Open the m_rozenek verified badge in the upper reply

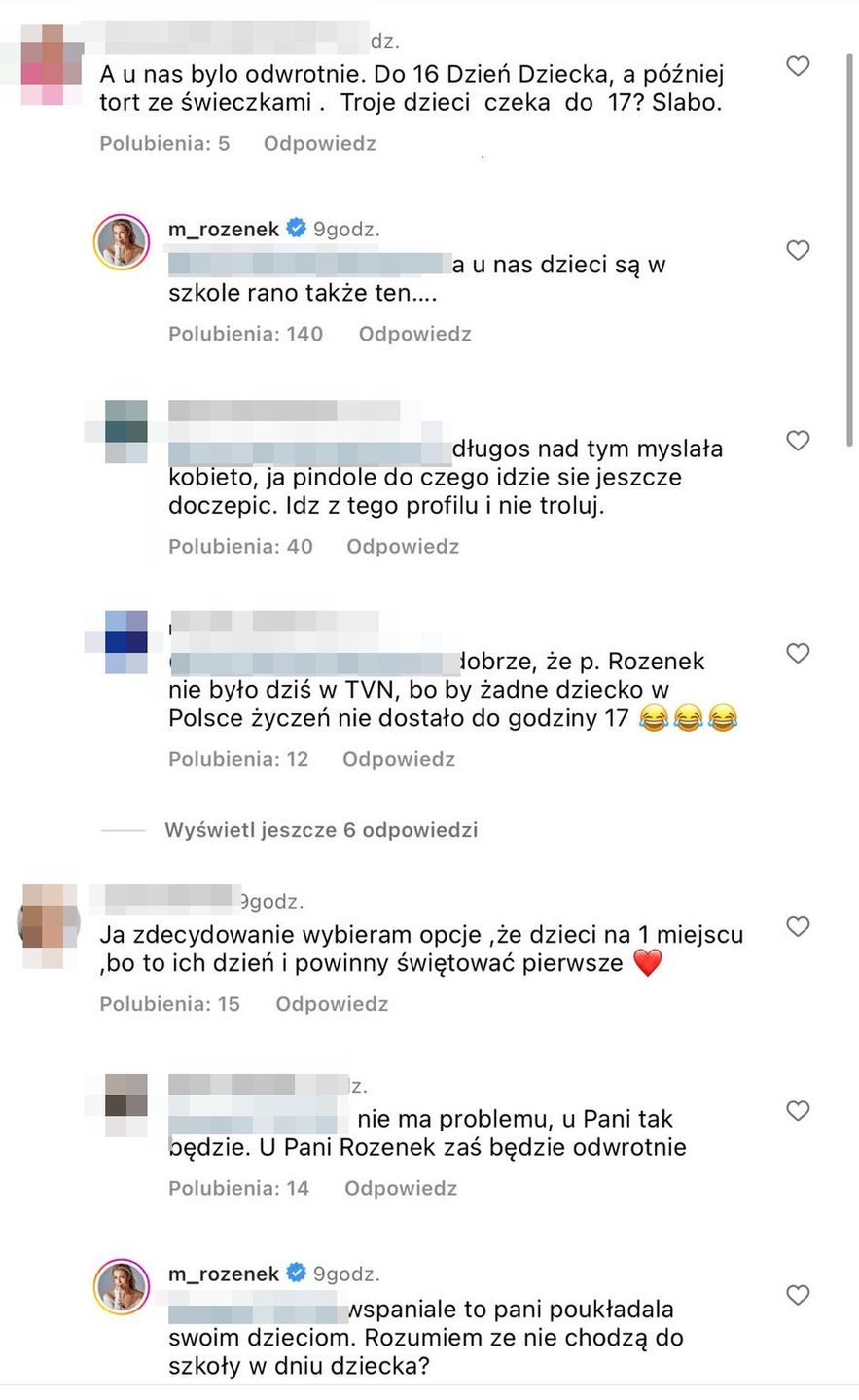point(296,229)
